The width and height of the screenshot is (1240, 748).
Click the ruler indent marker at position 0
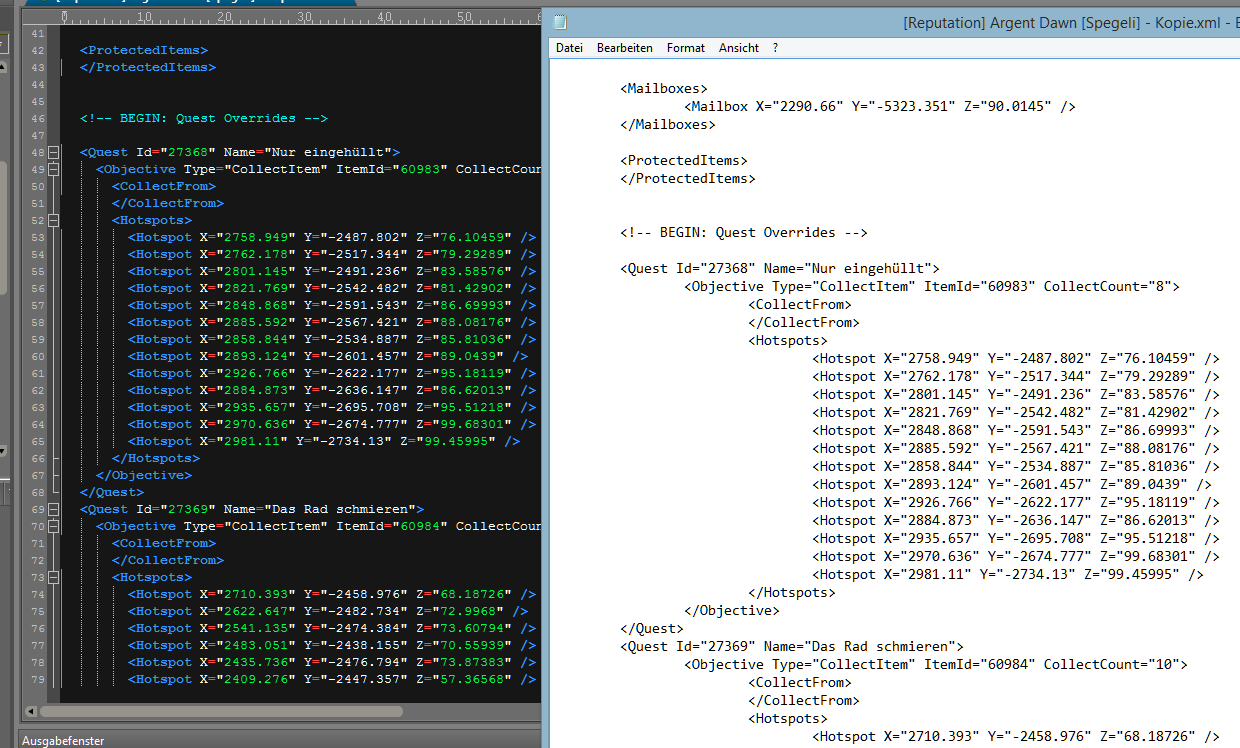(64, 19)
